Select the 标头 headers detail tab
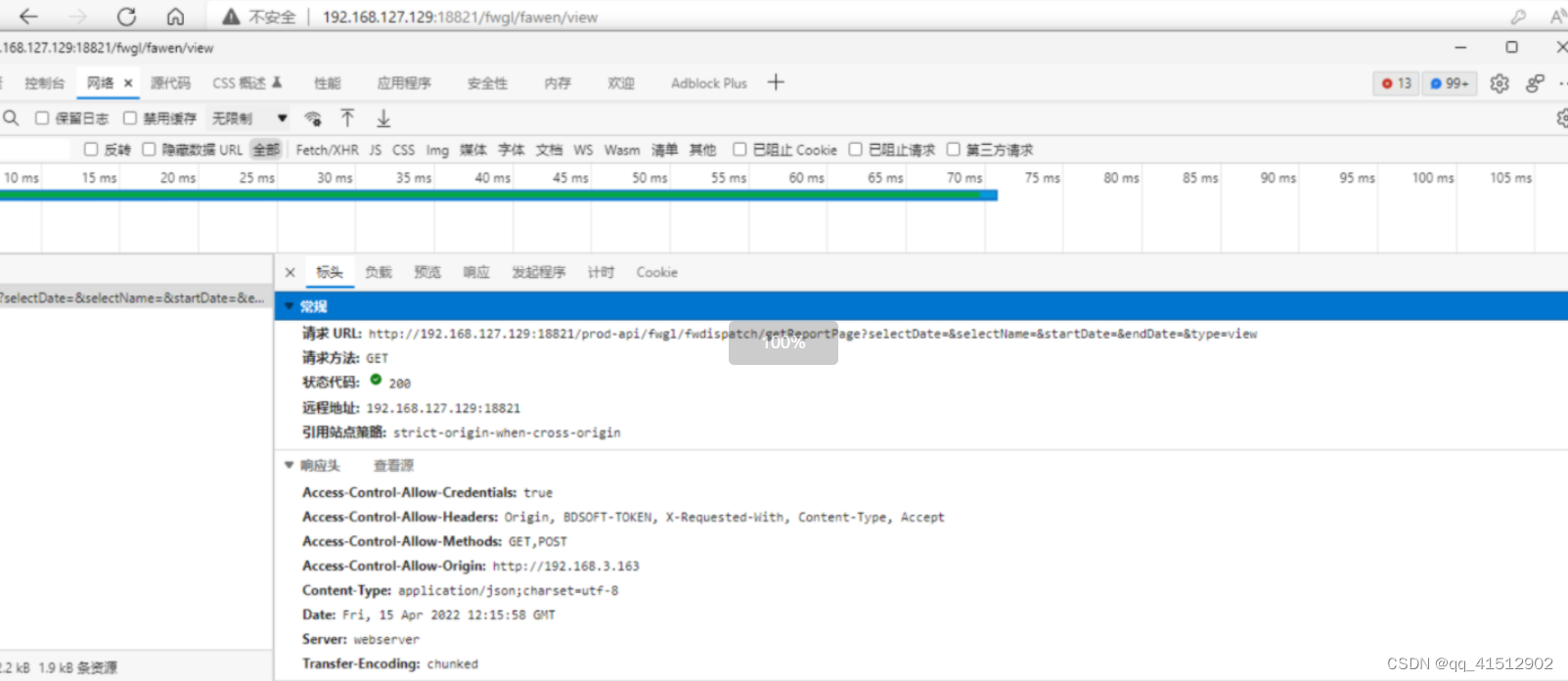 pyautogui.click(x=330, y=272)
